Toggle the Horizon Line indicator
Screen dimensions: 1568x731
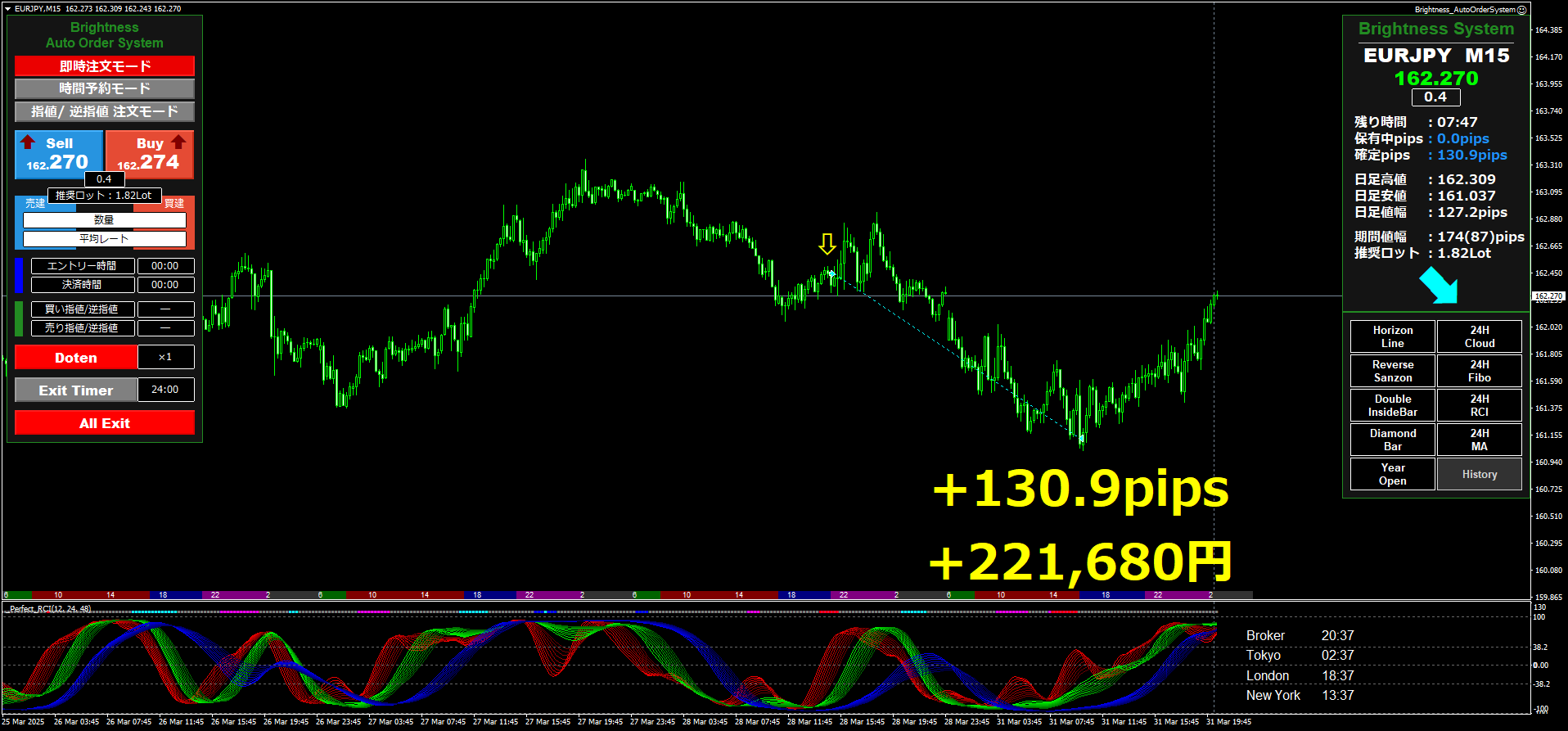[1393, 336]
